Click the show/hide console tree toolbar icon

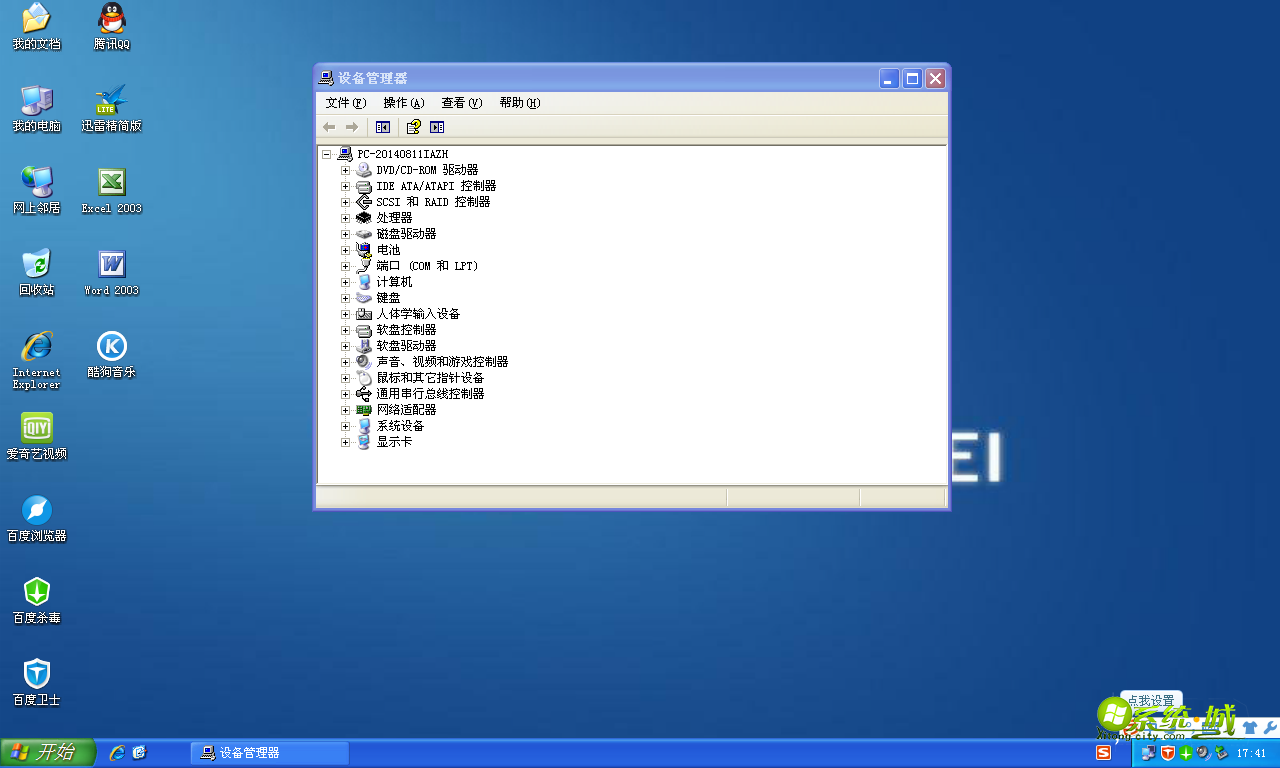tap(382, 126)
